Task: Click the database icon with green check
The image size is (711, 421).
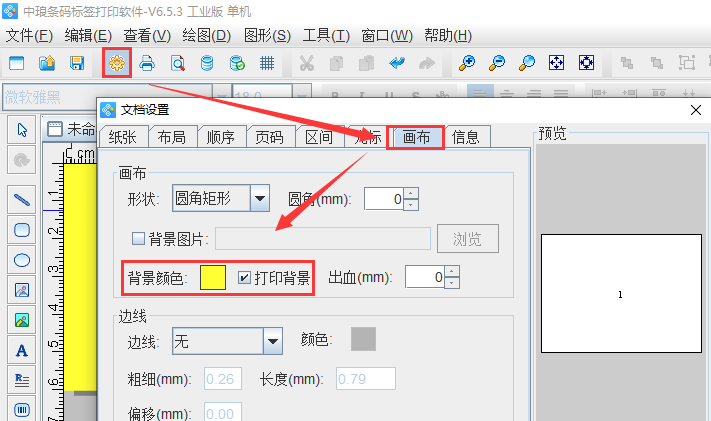Action: point(237,63)
